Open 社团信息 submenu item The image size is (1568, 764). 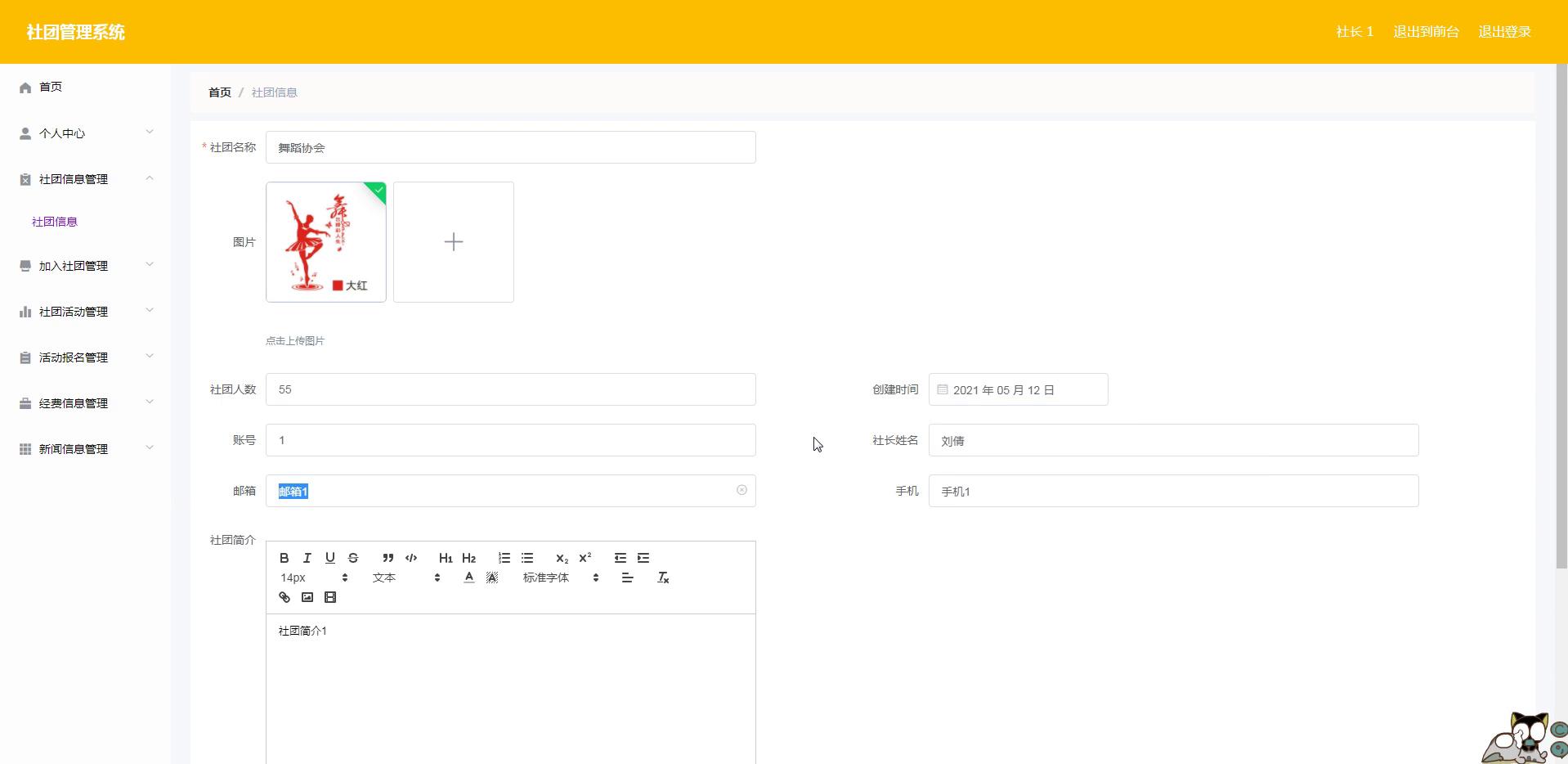55,222
